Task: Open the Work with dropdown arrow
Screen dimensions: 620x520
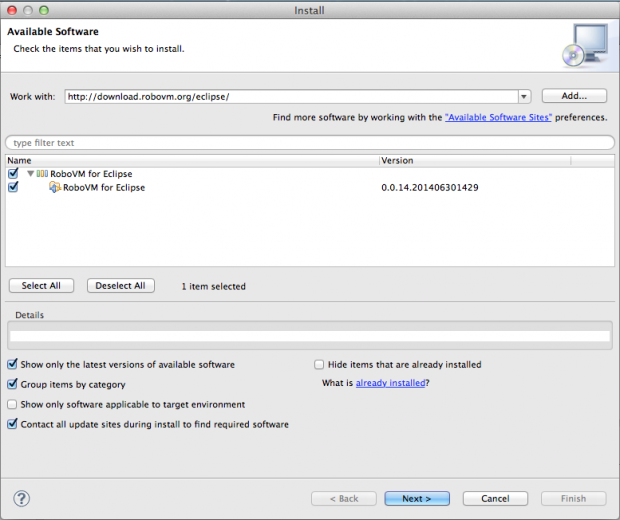Action: pyautogui.click(x=524, y=96)
